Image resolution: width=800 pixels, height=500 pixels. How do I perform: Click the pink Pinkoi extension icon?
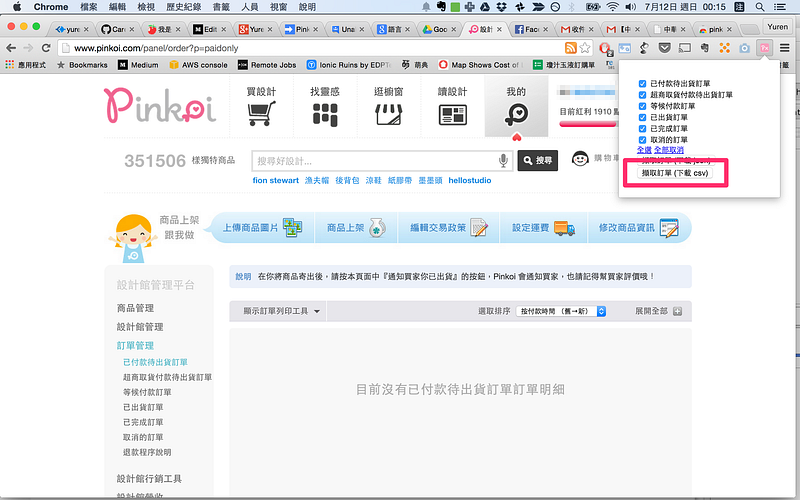(x=765, y=47)
